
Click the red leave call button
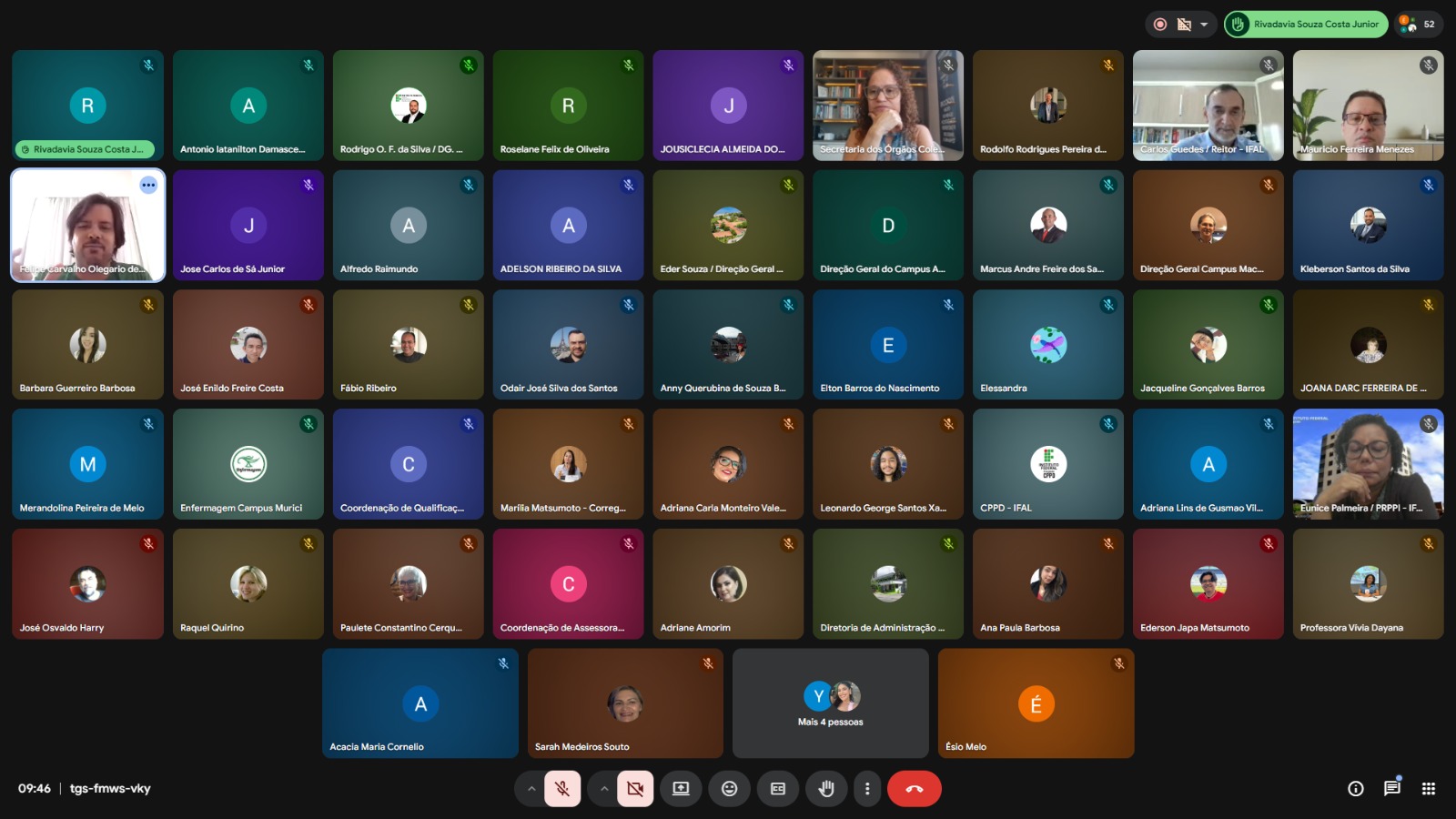[915, 789]
